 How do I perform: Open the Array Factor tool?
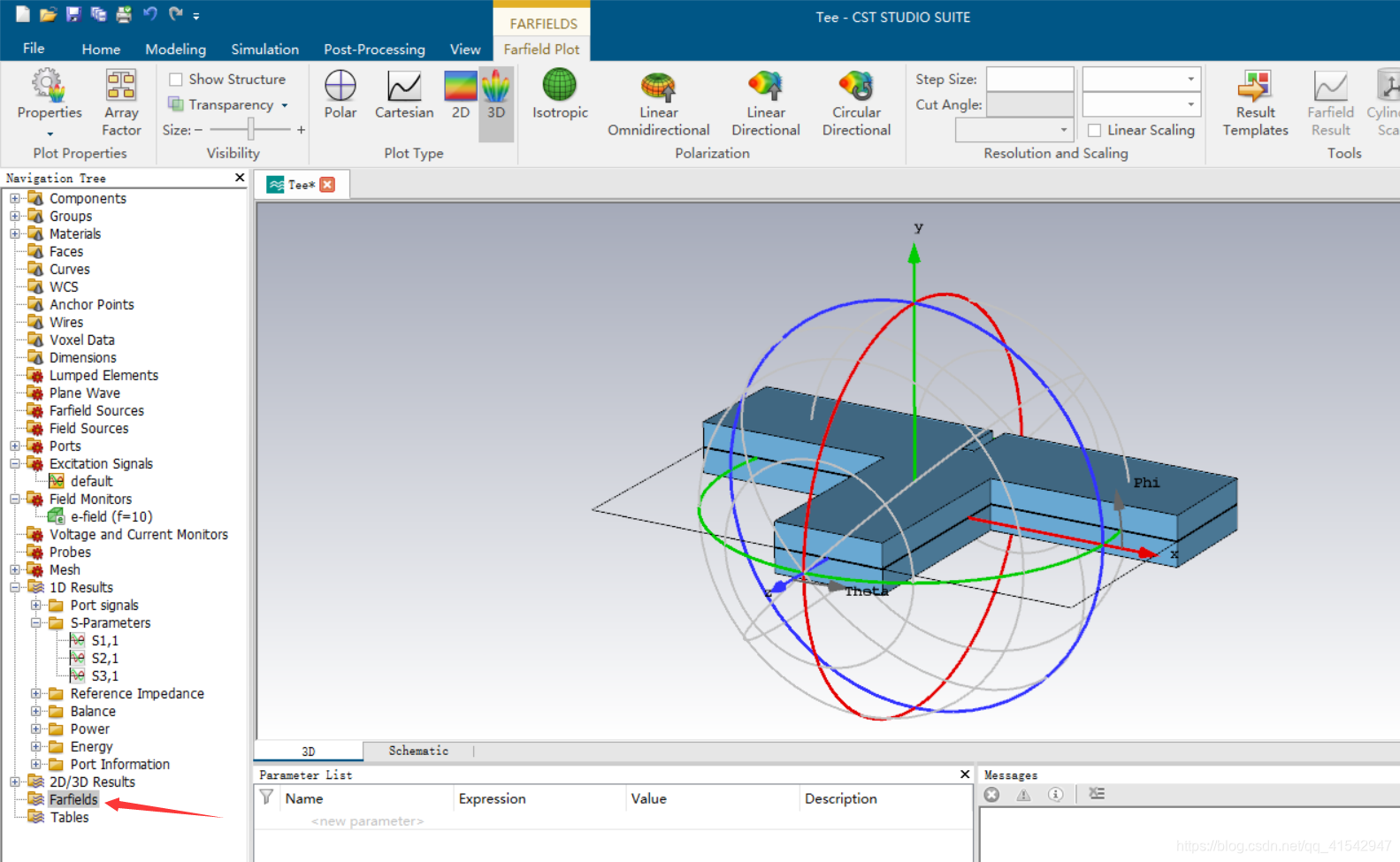coord(121,103)
